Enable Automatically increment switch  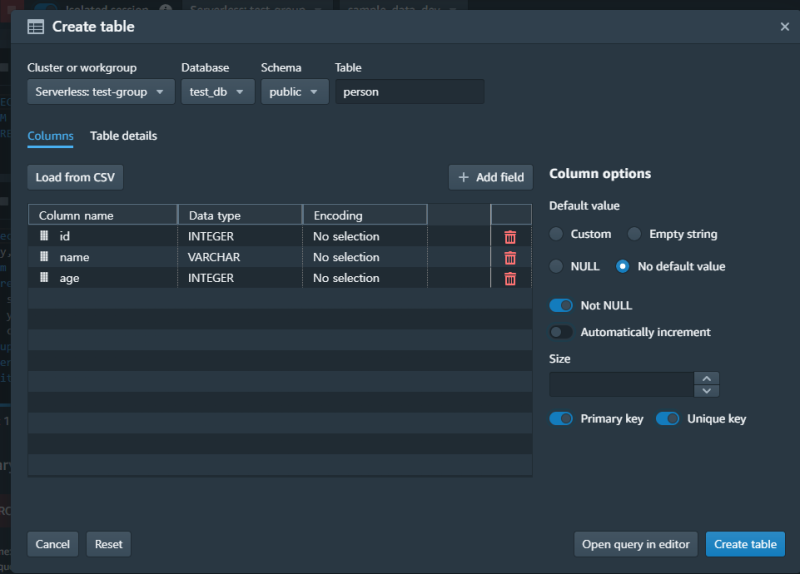pos(561,332)
